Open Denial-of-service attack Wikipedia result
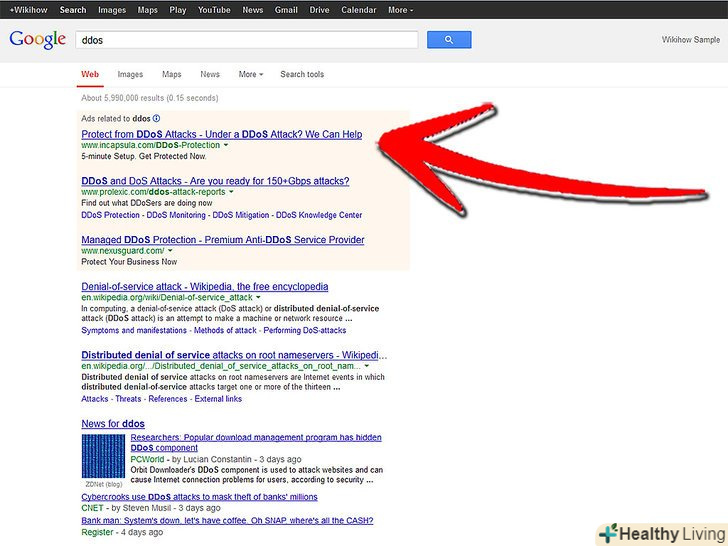 tap(205, 286)
